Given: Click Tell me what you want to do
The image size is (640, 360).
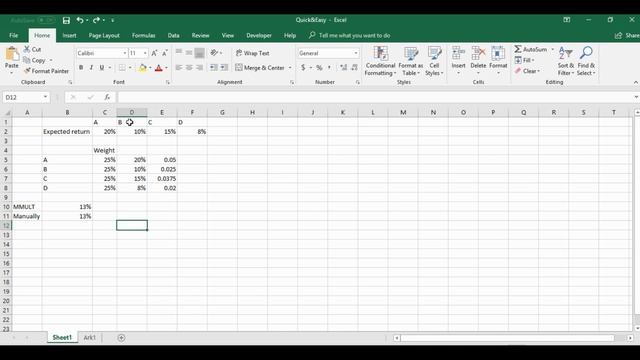Looking at the screenshot, I should (349, 36).
